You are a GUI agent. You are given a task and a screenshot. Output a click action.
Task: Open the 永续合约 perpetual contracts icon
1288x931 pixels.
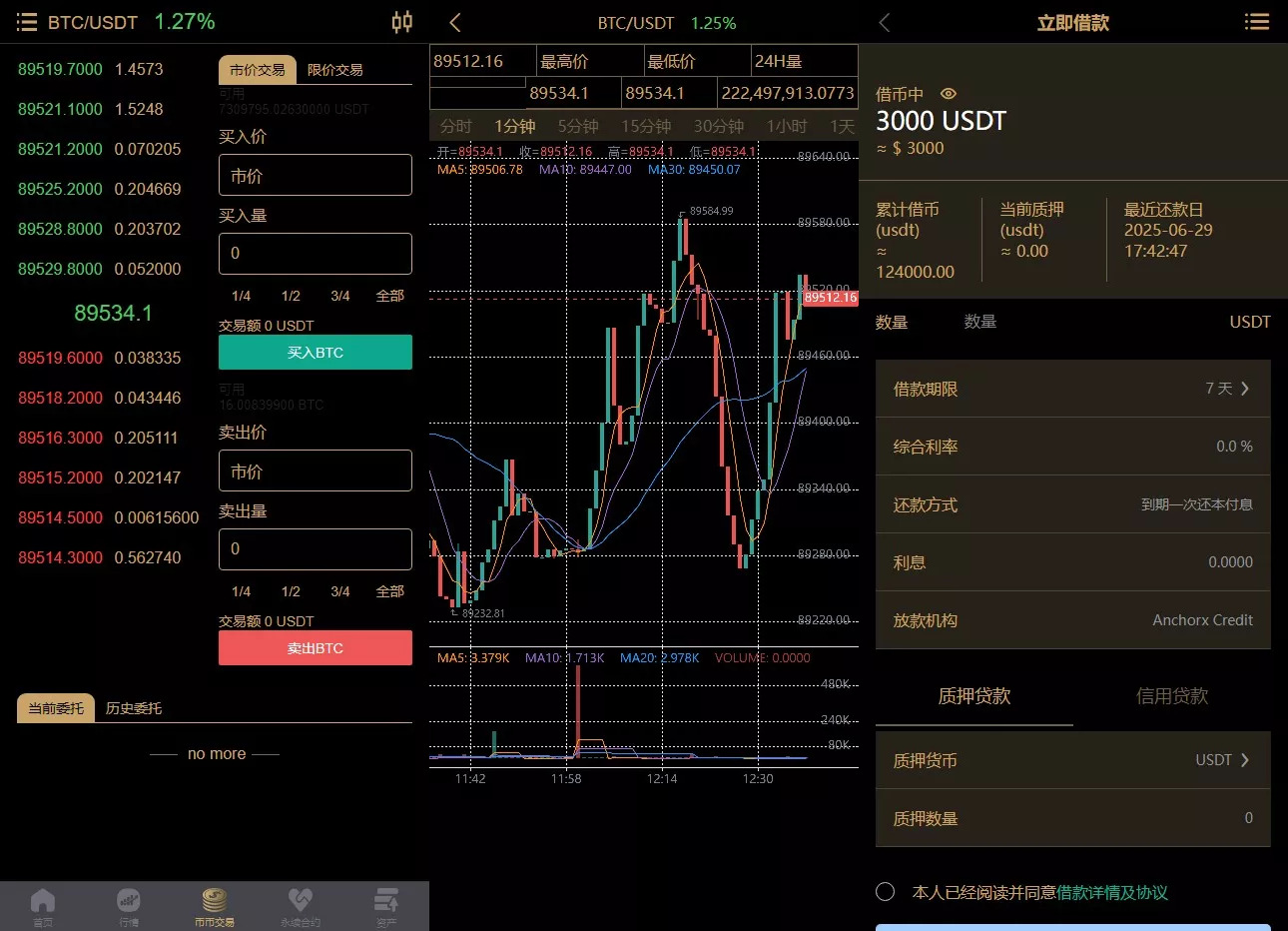[x=300, y=904]
